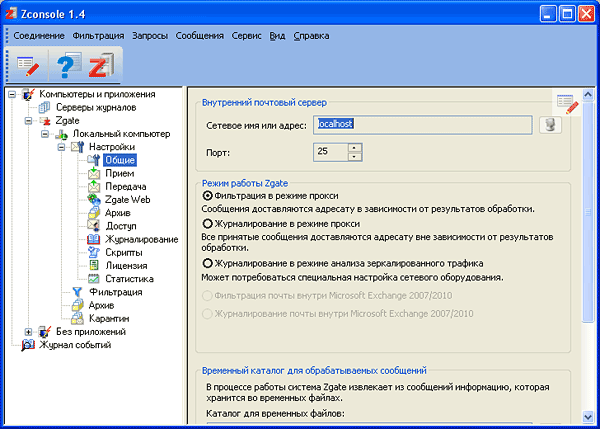Click the Журнал событий magnifier icon
Viewport: 600px width, 429px height.
point(28,345)
